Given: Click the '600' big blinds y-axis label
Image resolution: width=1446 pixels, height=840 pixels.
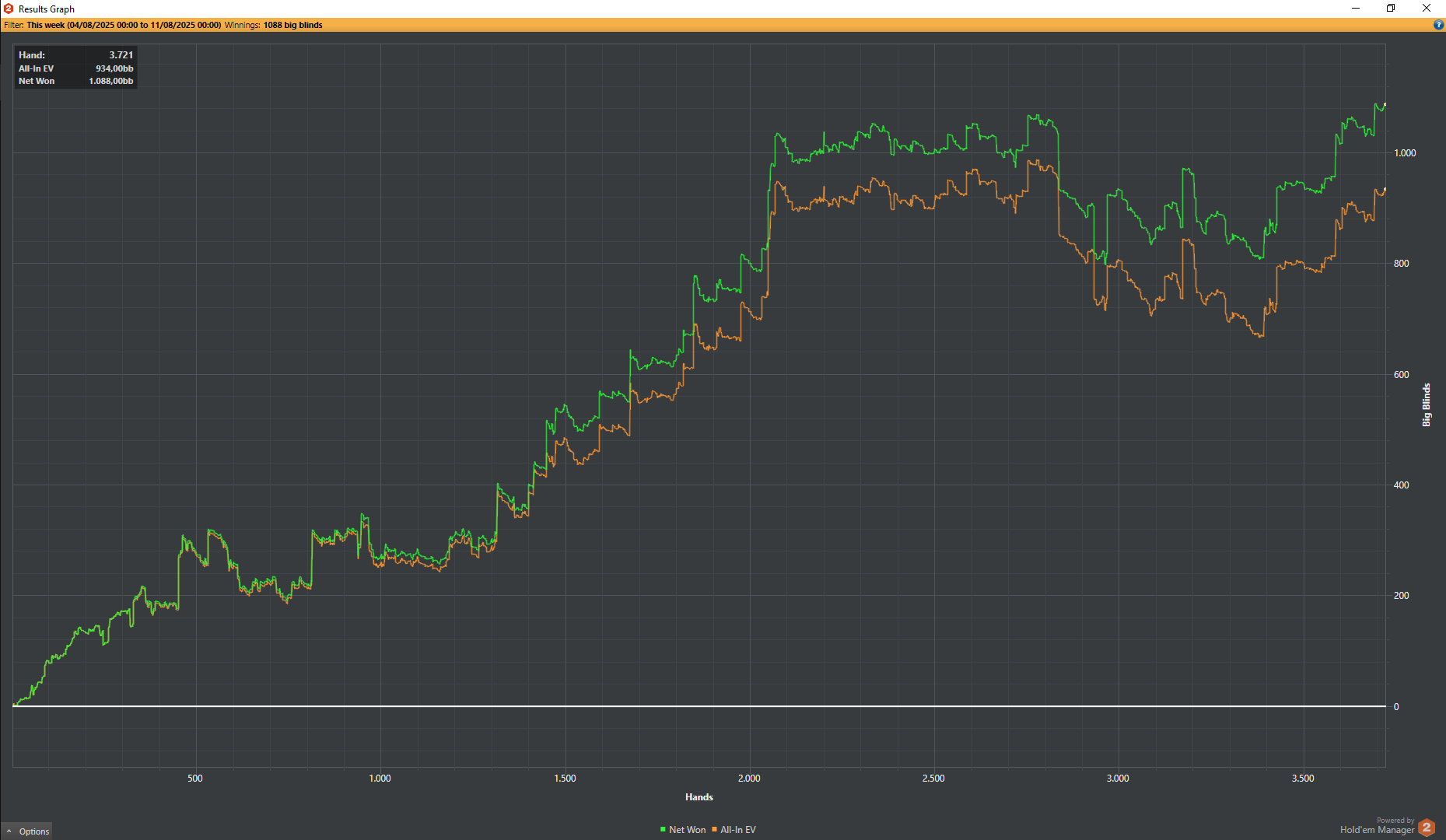Looking at the screenshot, I should 1401,375.
